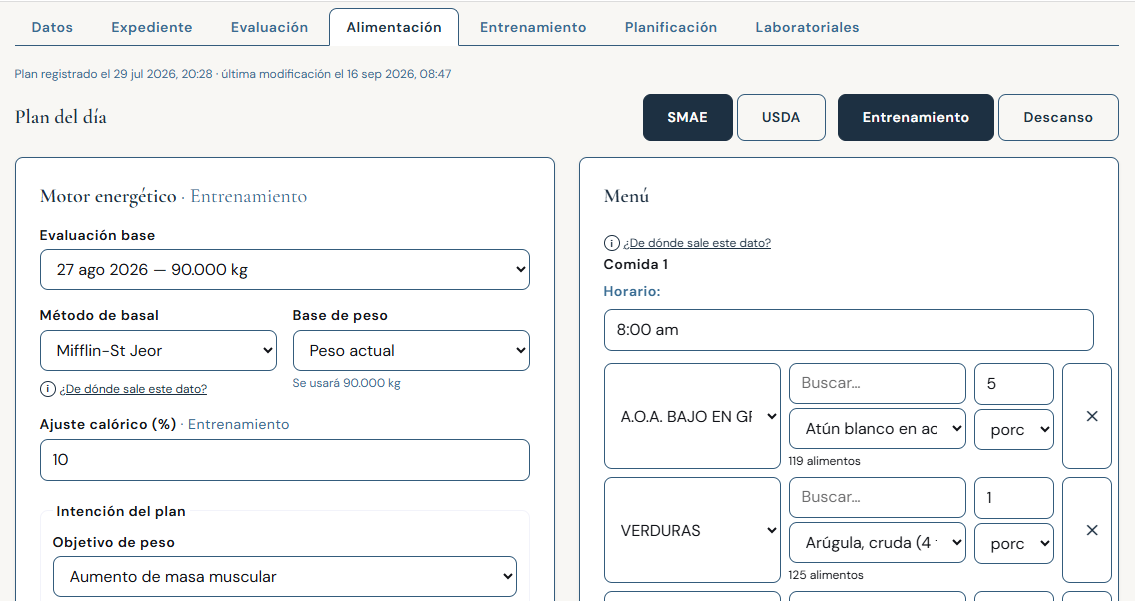1135x601 pixels.
Task: Open the VERDURAS group dropdown
Action: 692,530
